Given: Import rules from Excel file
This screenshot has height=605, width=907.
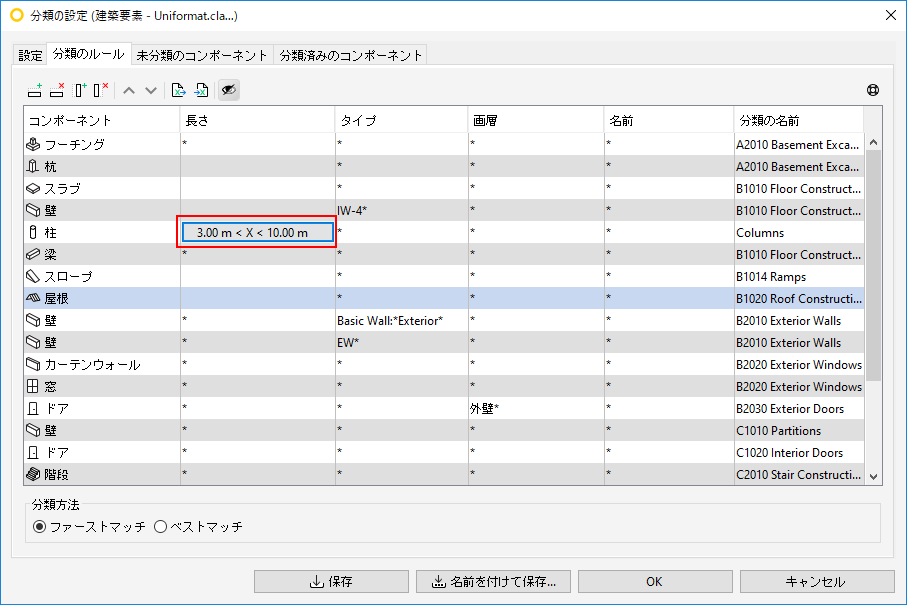Looking at the screenshot, I should [x=201, y=90].
